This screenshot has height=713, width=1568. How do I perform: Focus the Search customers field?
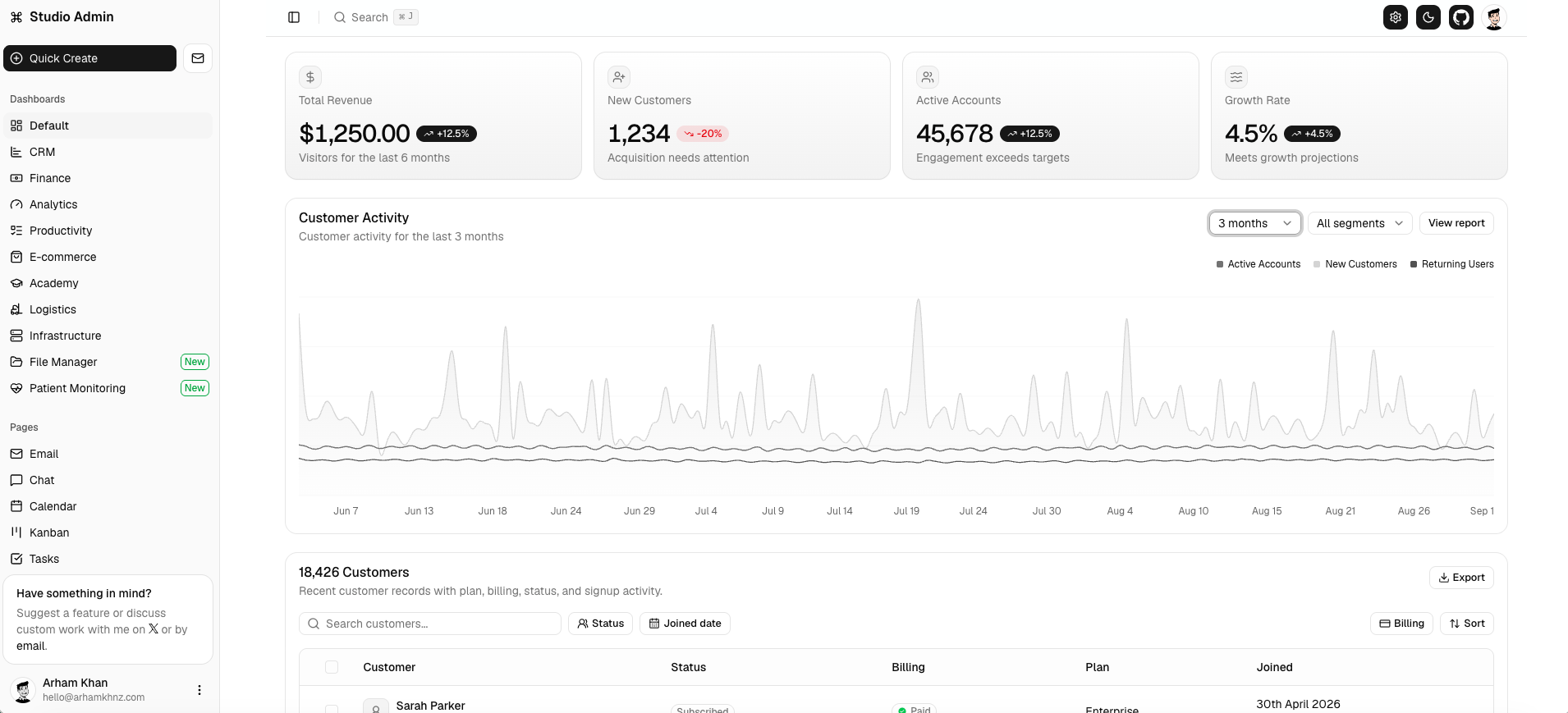pyautogui.click(x=430, y=624)
